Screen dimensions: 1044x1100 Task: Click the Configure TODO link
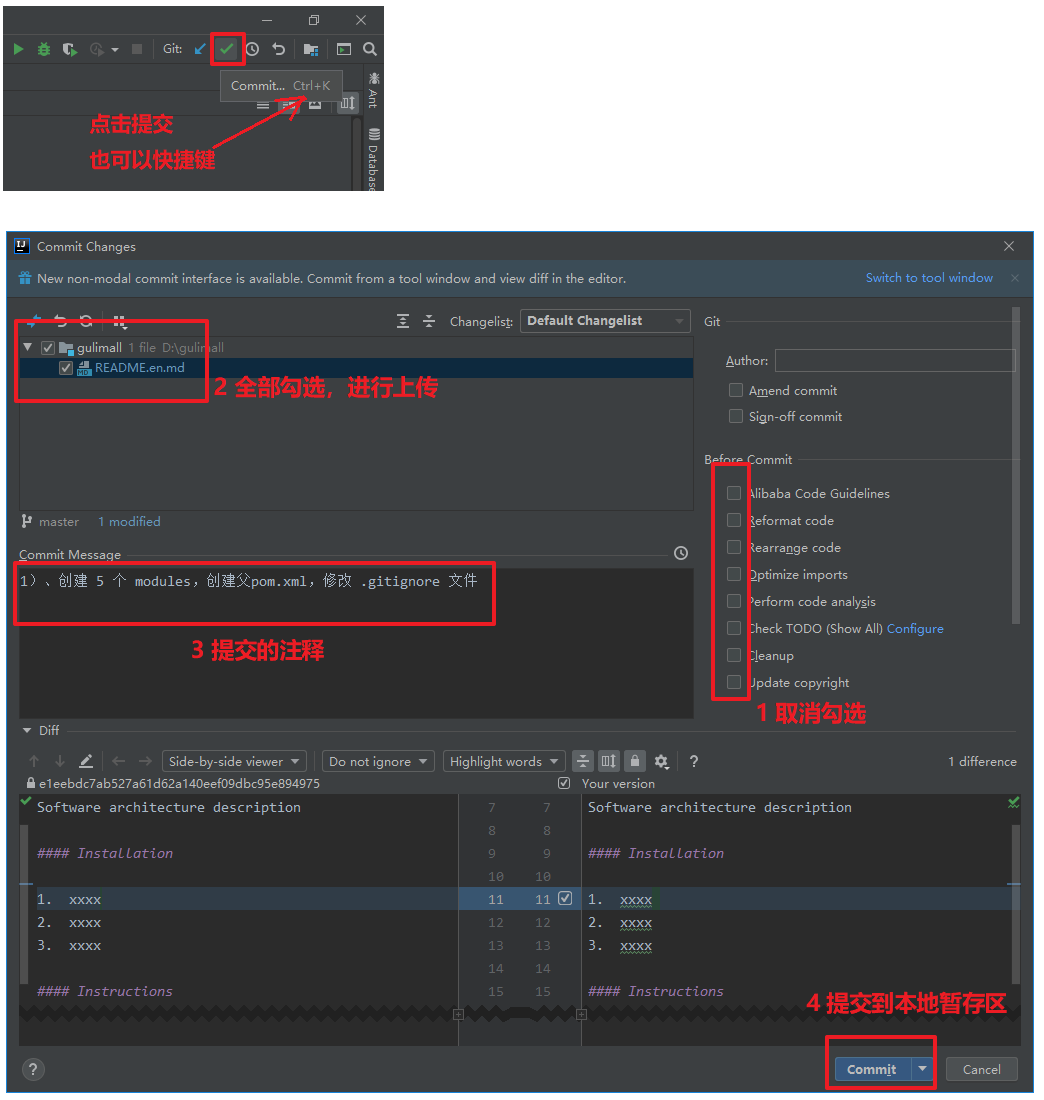[915, 629]
